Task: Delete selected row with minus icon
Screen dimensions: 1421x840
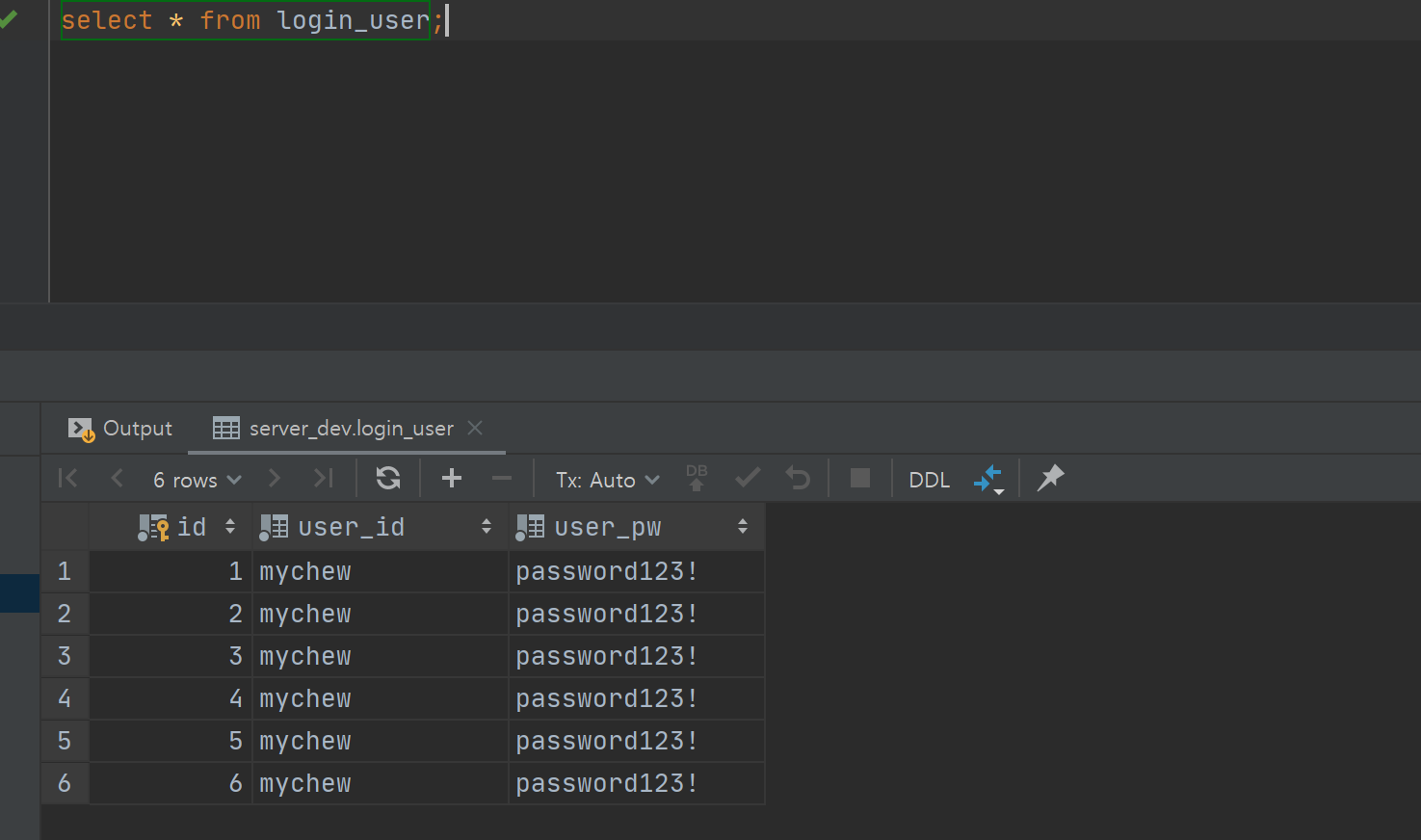Action: [x=502, y=478]
